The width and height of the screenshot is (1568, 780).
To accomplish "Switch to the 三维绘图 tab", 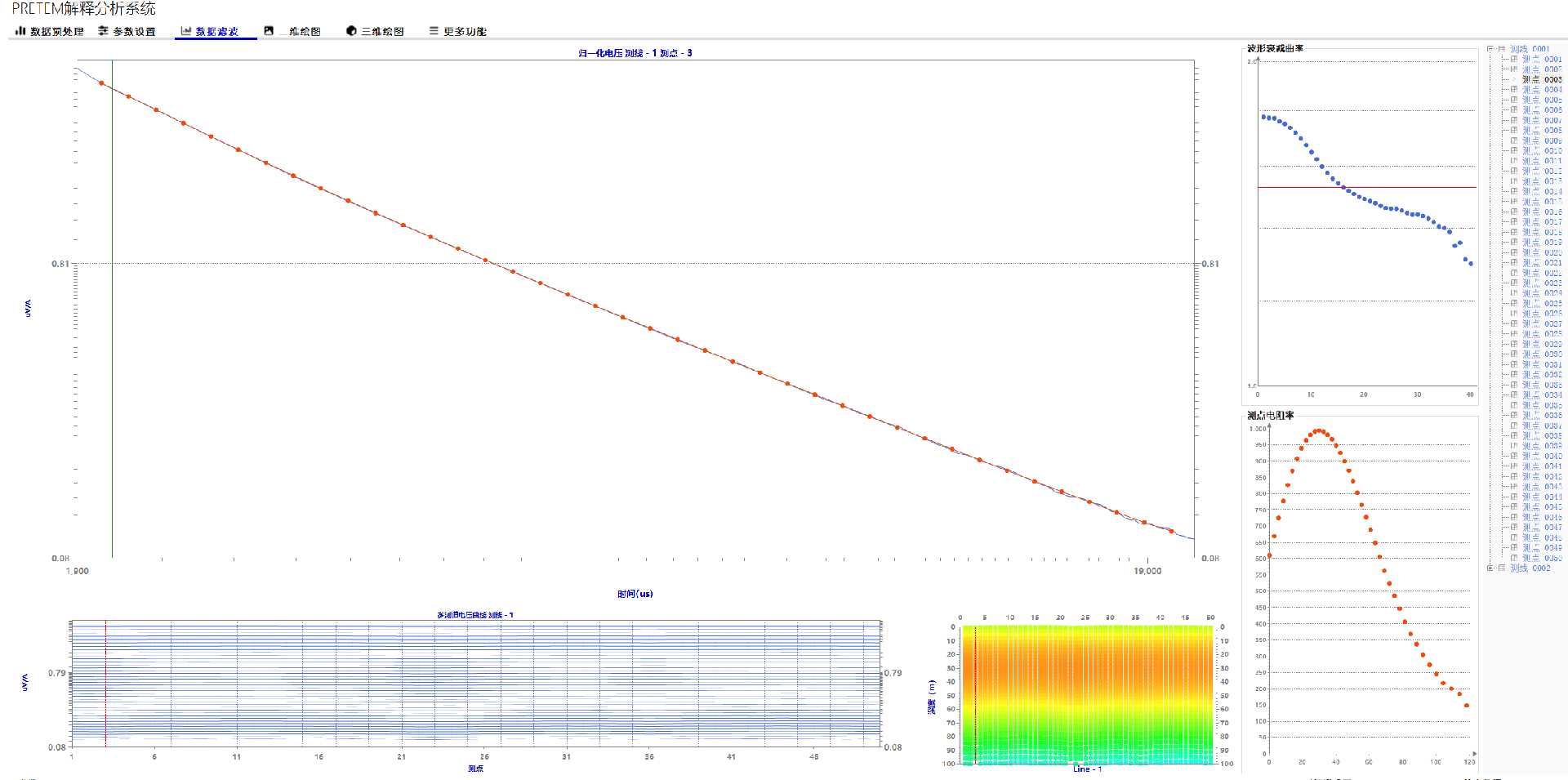I will click(x=382, y=32).
